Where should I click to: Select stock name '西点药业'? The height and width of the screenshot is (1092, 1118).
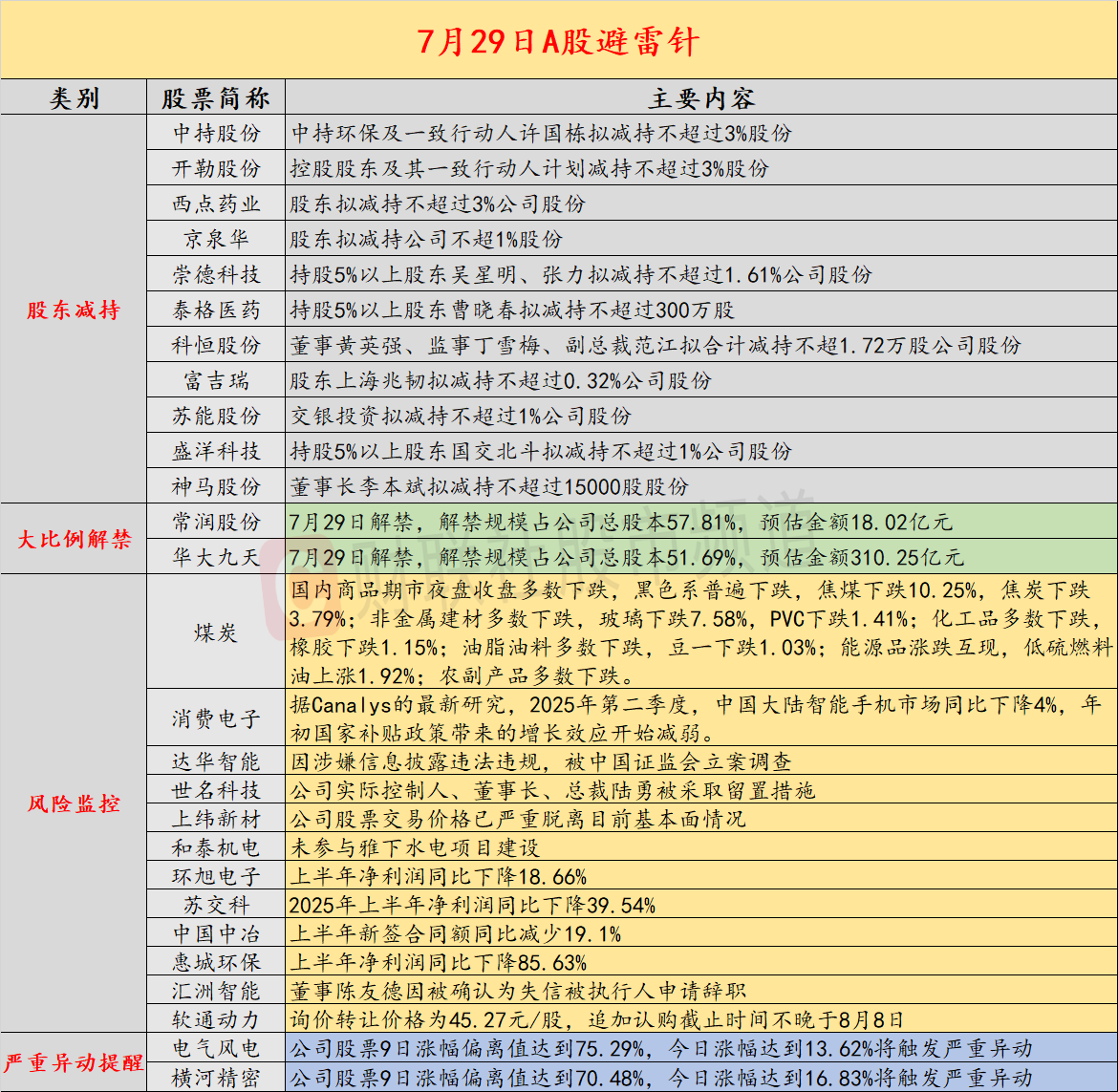pos(216,203)
